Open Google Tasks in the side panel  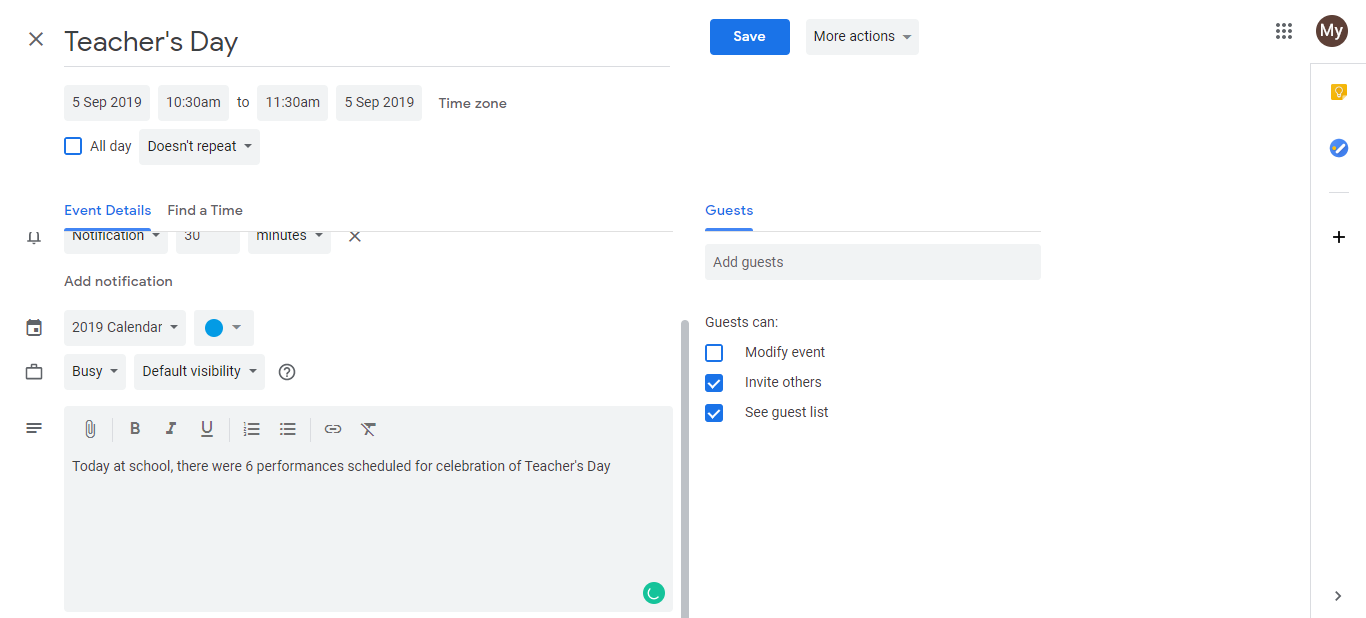[x=1339, y=148]
